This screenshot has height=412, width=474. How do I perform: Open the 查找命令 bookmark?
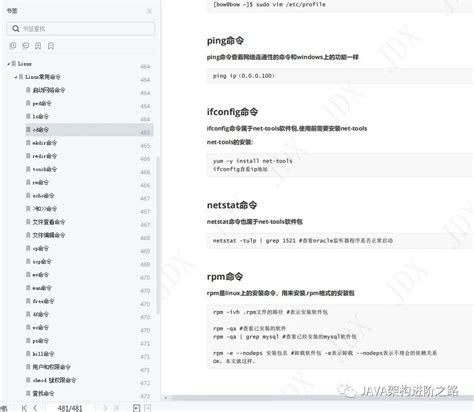[x=43, y=393]
